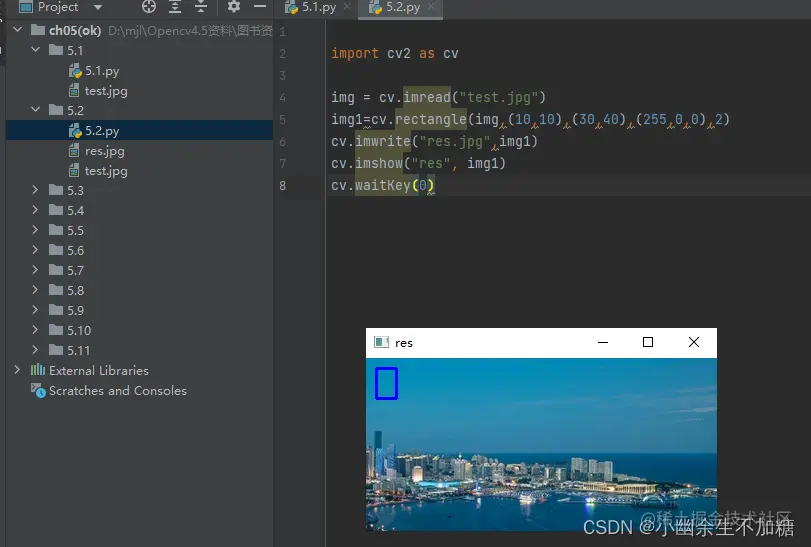Expand the 5.6 folder
The image size is (811, 547).
click(35, 250)
